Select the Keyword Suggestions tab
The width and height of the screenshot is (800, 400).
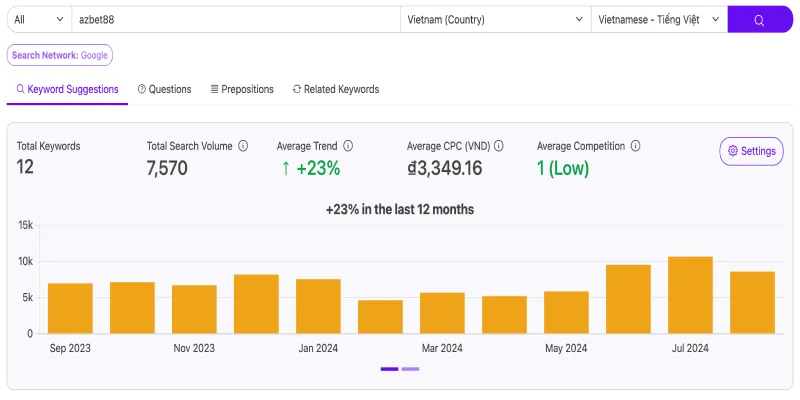67,89
